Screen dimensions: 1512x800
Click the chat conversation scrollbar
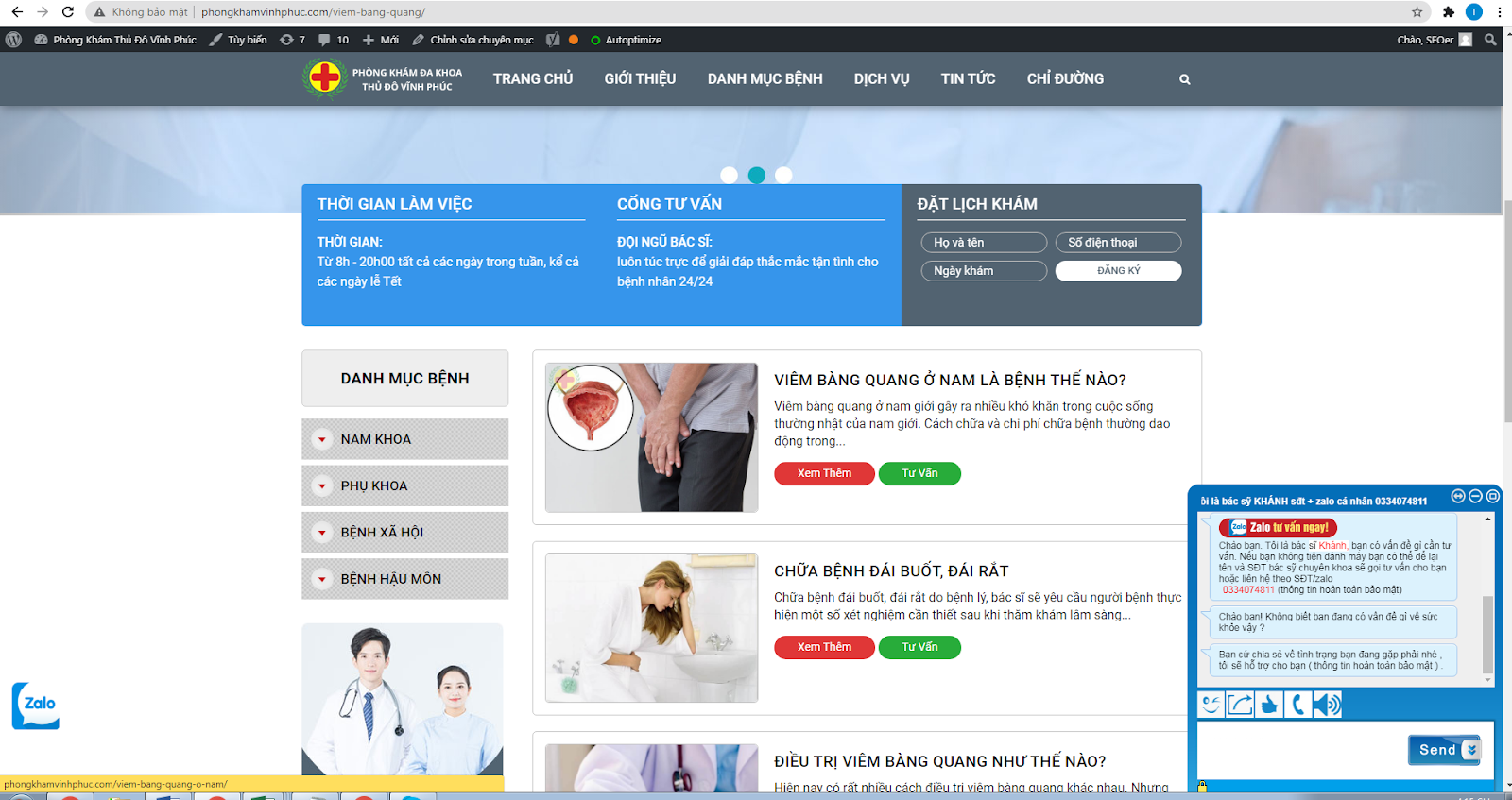(1488, 635)
